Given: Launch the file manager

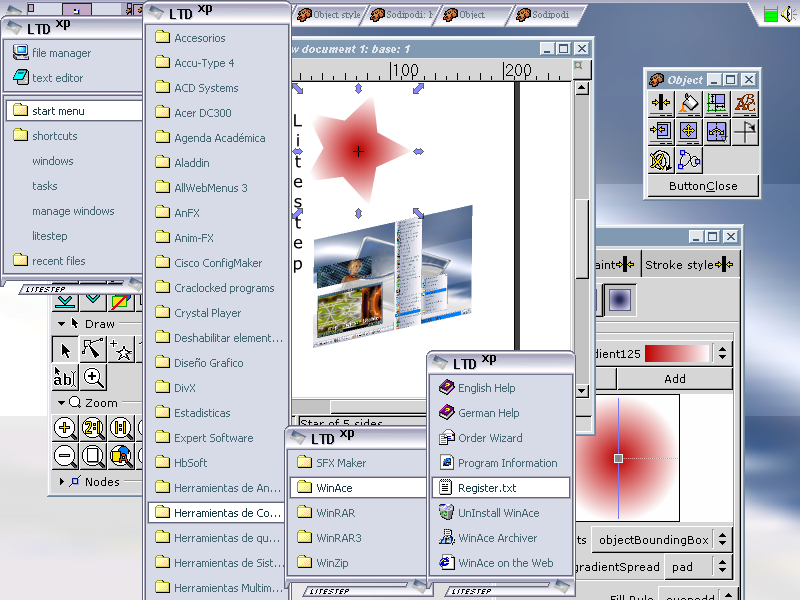Looking at the screenshot, I should pyautogui.click(x=74, y=53).
